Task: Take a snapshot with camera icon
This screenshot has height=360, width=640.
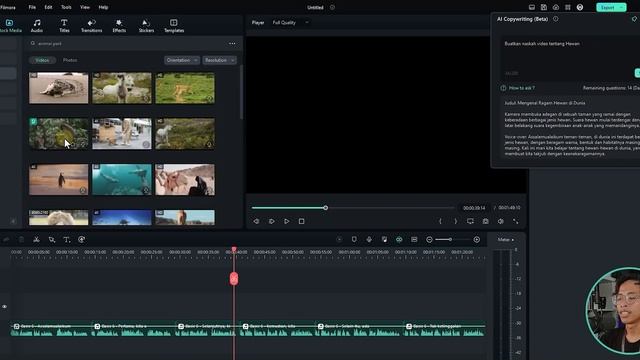Action: tap(485, 221)
